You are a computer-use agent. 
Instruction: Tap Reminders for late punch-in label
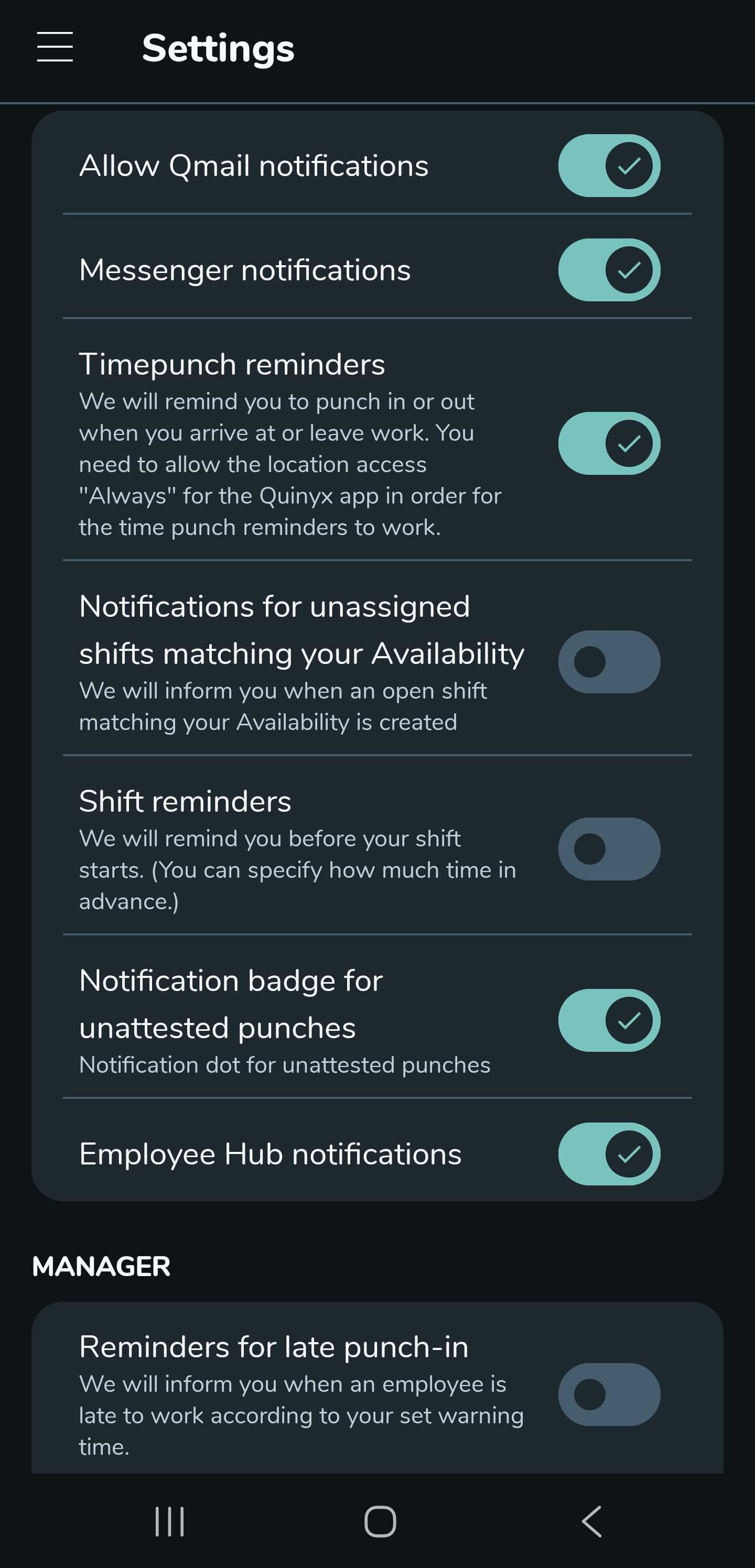273,1347
